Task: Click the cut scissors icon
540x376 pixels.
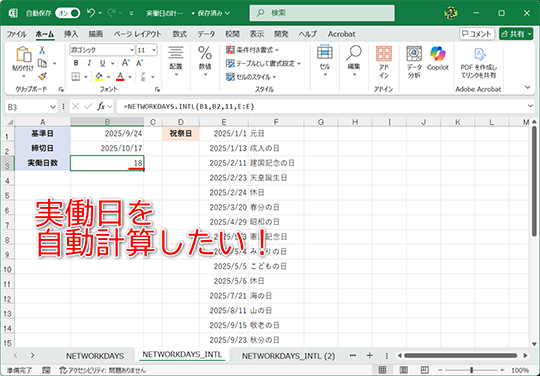Action: tap(42, 50)
